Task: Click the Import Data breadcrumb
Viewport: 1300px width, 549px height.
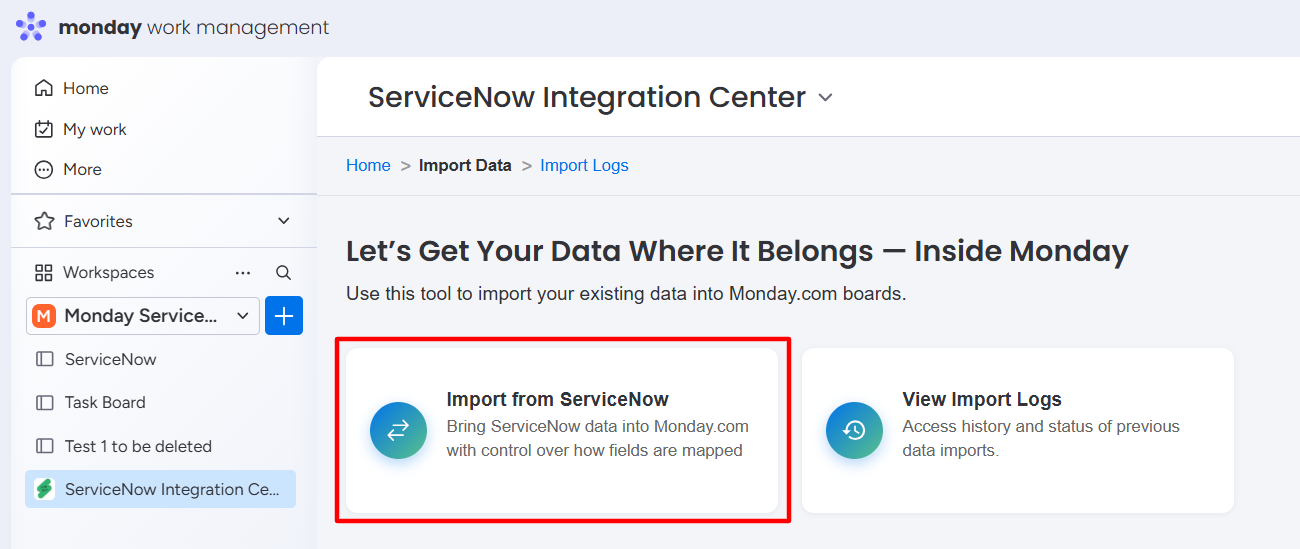Action: pyautogui.click(x=465, y=165)
